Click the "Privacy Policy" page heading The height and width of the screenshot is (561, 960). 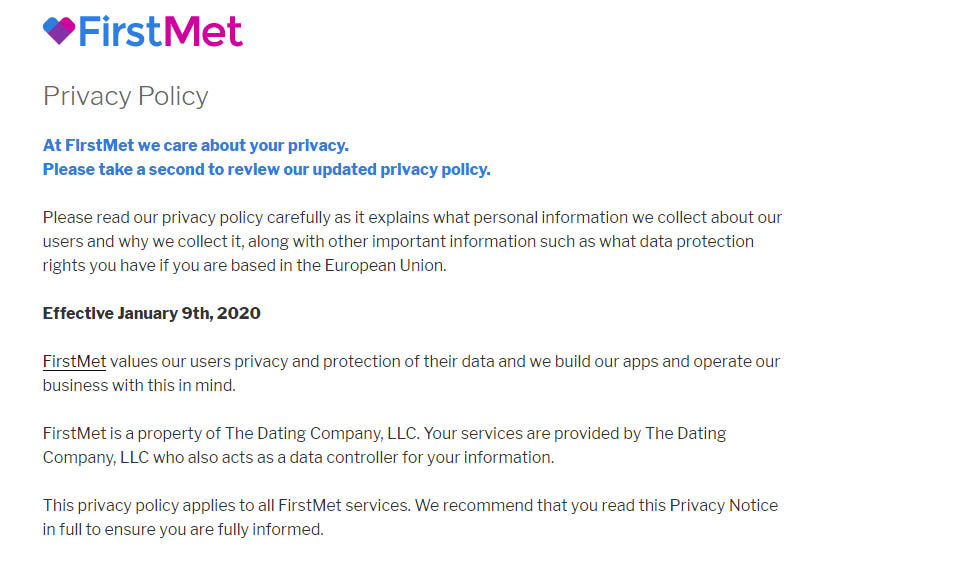(x=125, y=96)
